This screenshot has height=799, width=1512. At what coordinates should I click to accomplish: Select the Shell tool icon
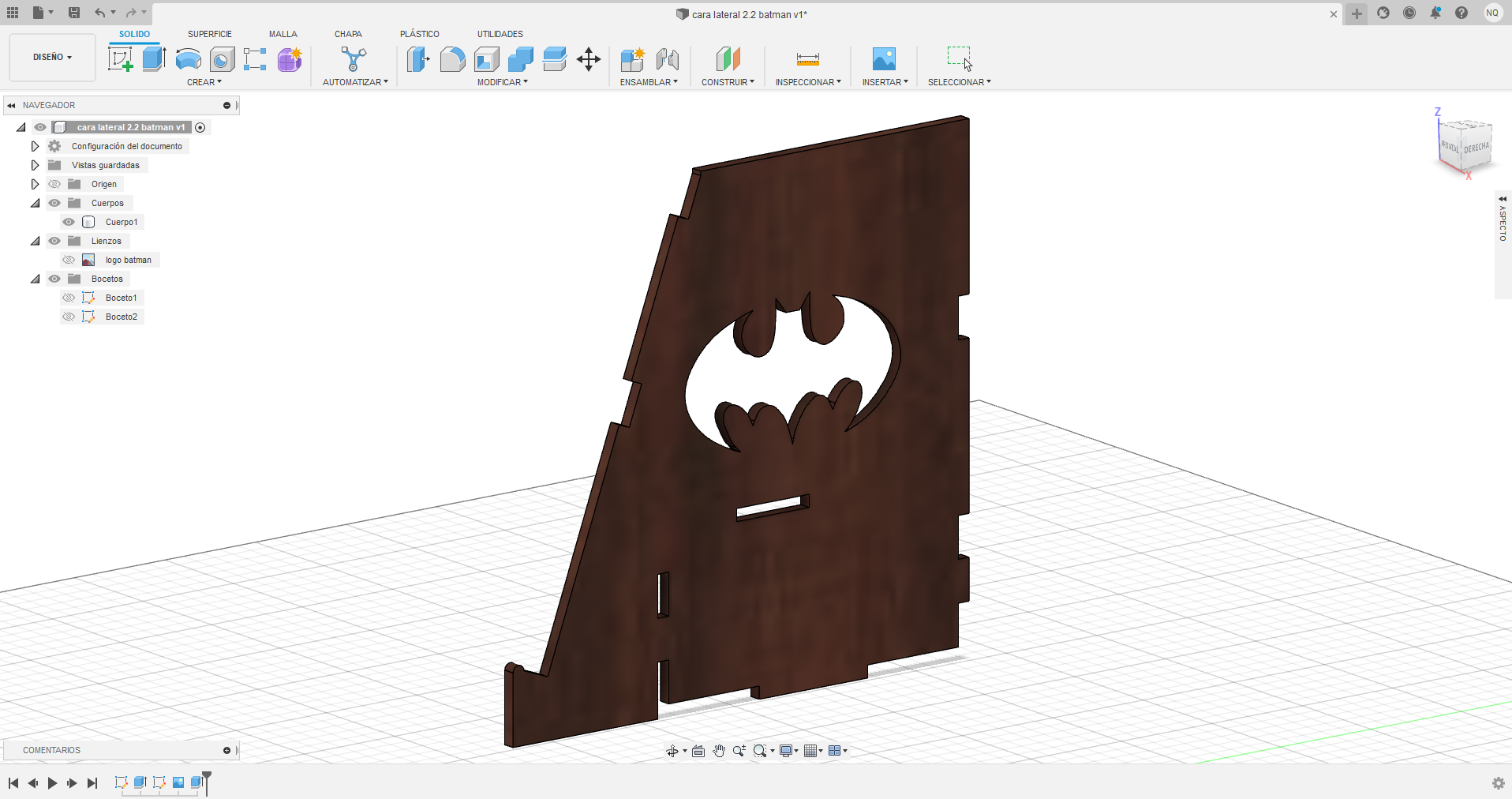pyautogui.click(x=486, y=59)
